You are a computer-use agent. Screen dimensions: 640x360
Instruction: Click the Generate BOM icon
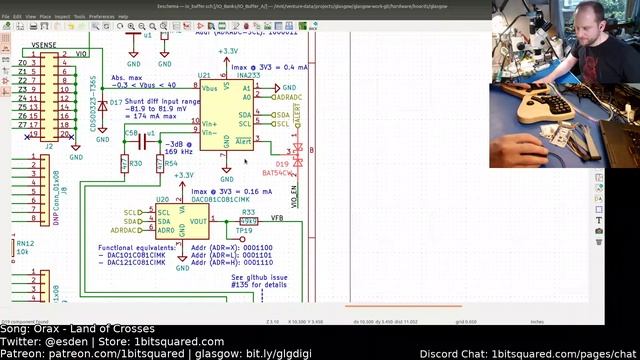click(289, 26)
